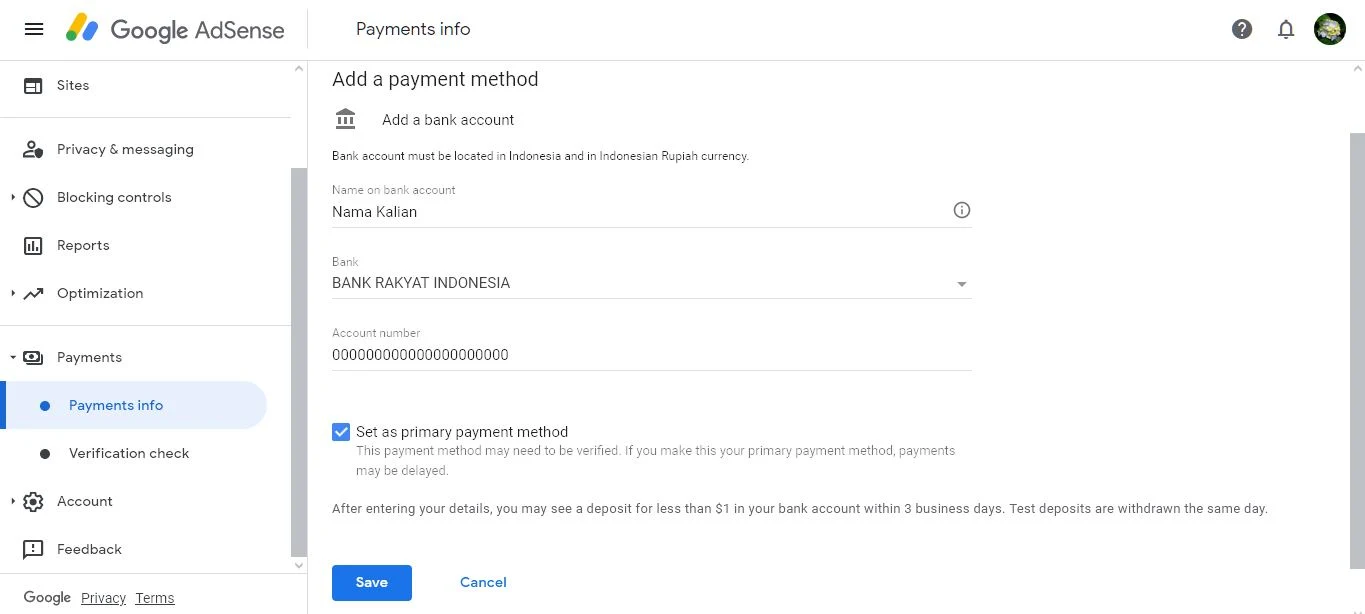Click the Sites icon in sidebar
1365x614 pixels.
33,86
